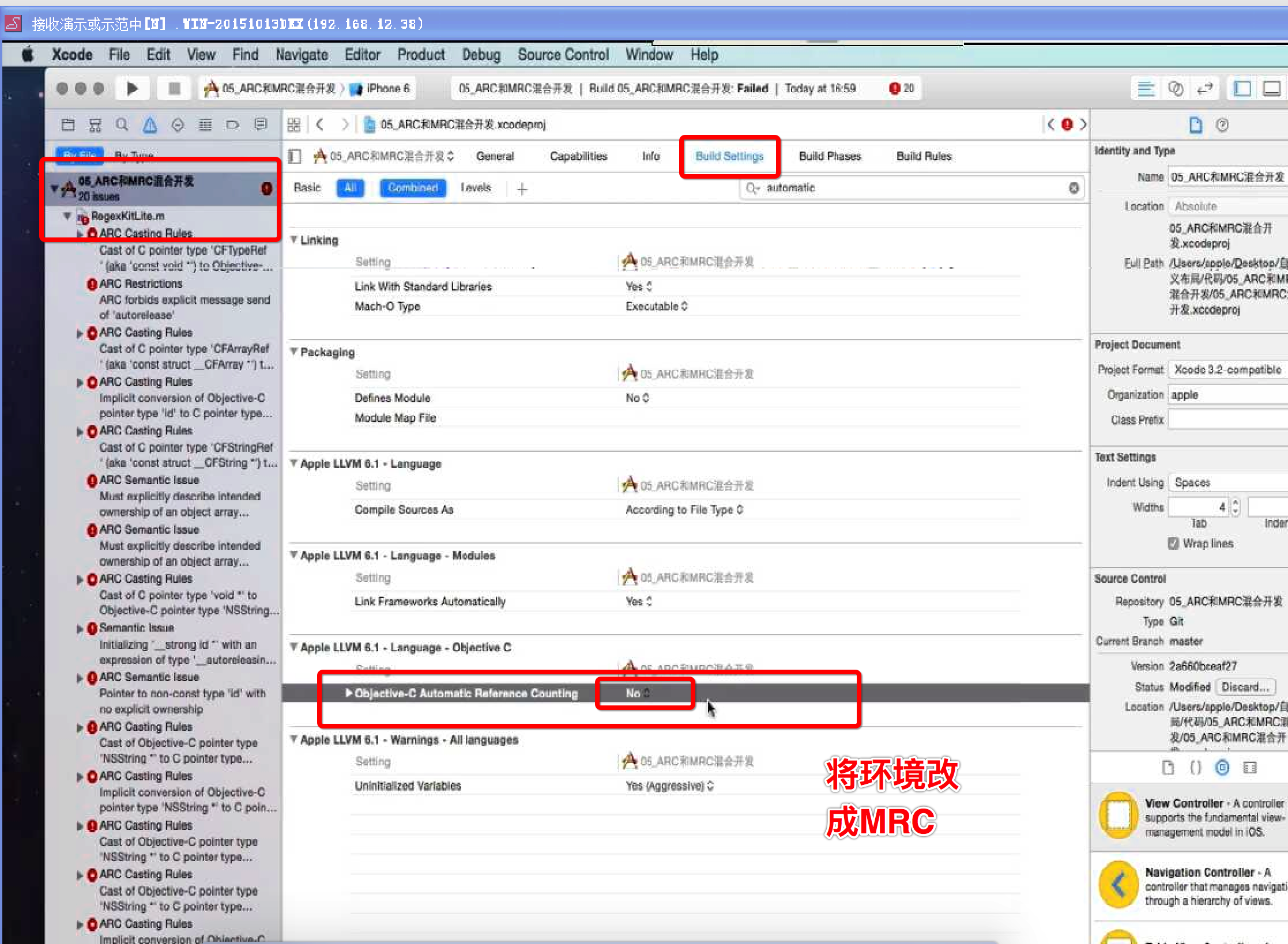The image size is (1288, 944).
Task: Open Compile Sources As dropdown
Action: click(684, 510)
